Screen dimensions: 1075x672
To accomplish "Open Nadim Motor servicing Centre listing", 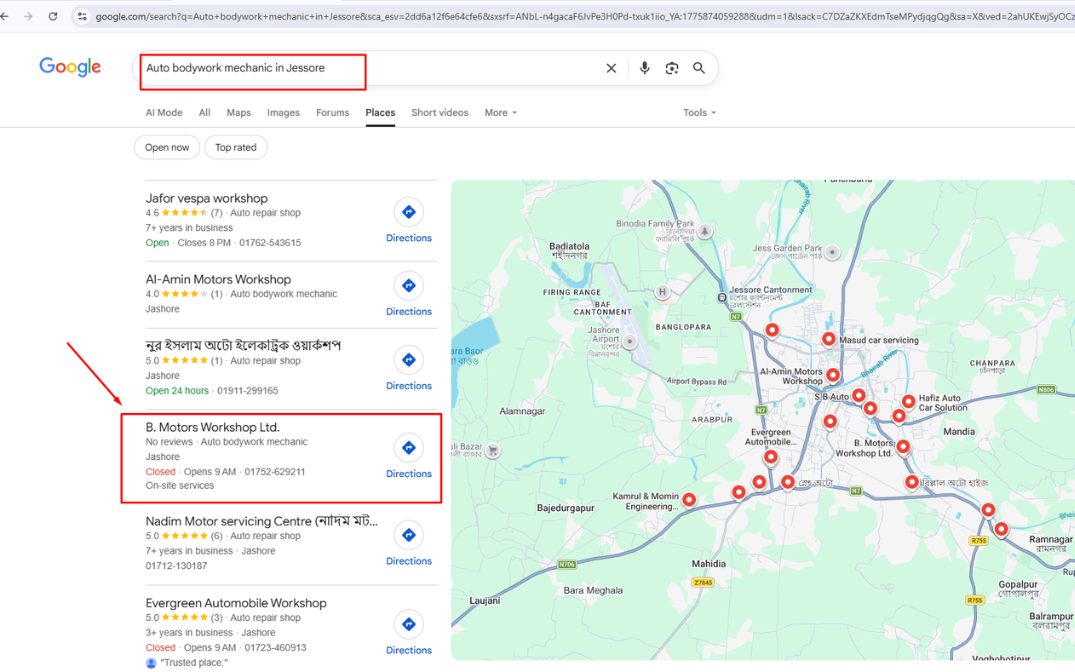I will click(261, 521).
